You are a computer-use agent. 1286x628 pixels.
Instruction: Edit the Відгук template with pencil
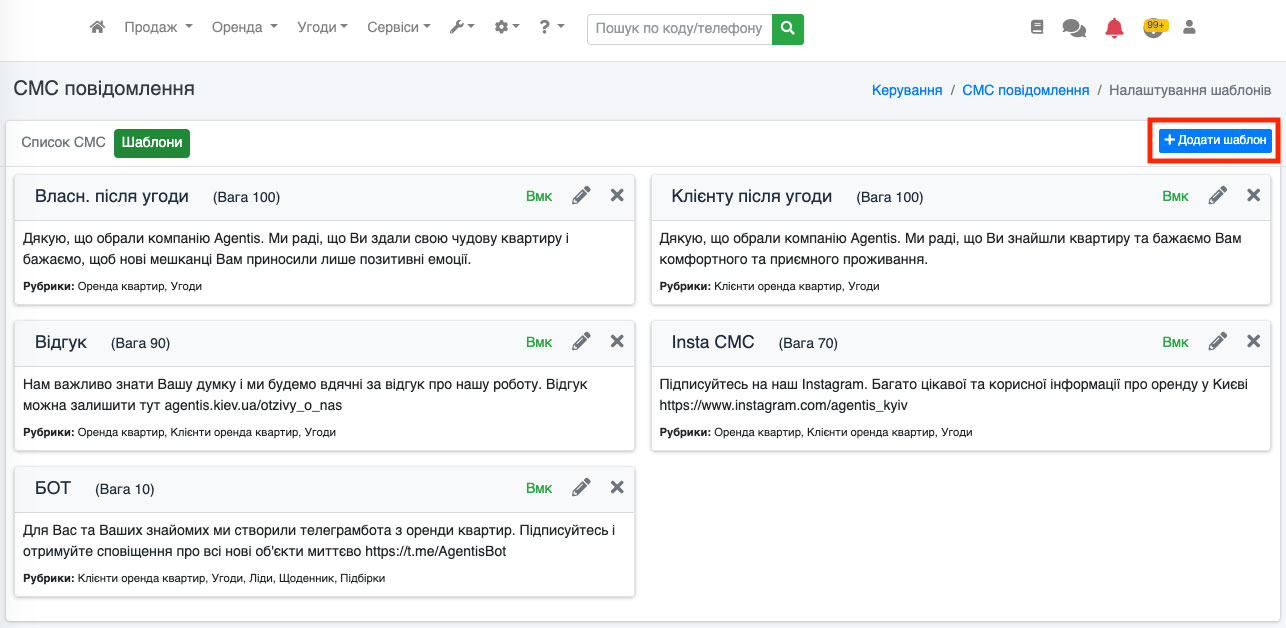[581, 342]
